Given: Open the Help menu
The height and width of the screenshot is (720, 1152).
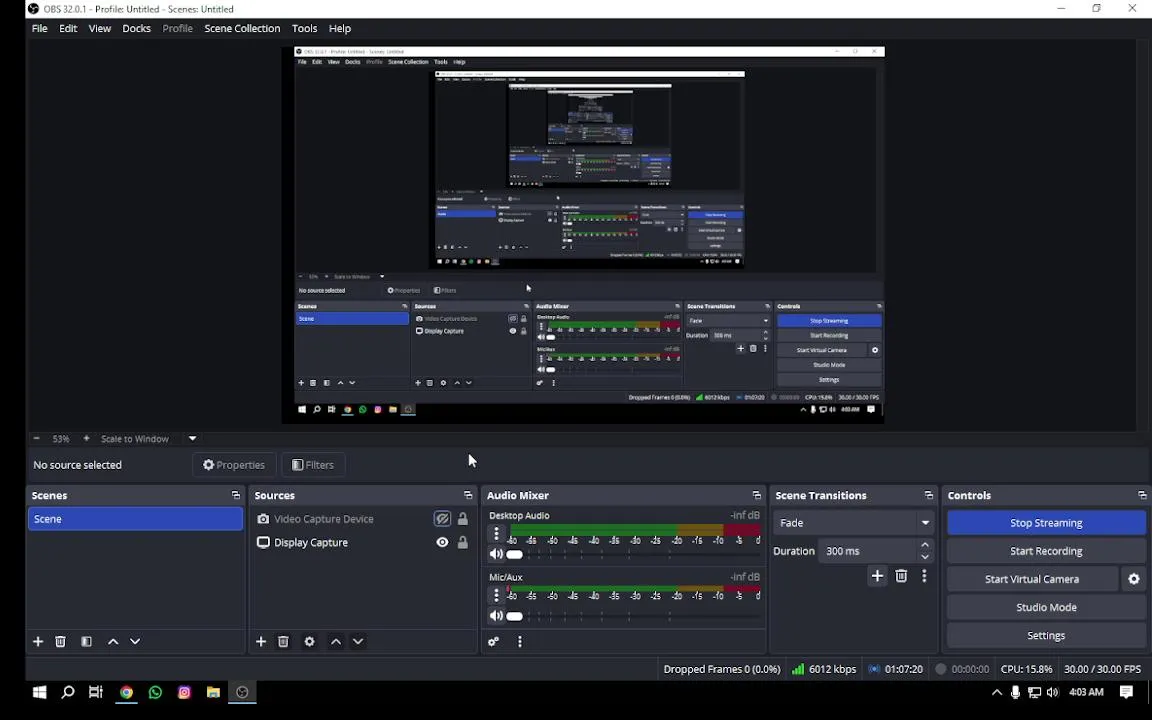Looking at the screenshot, I should [x=339, y=28].
